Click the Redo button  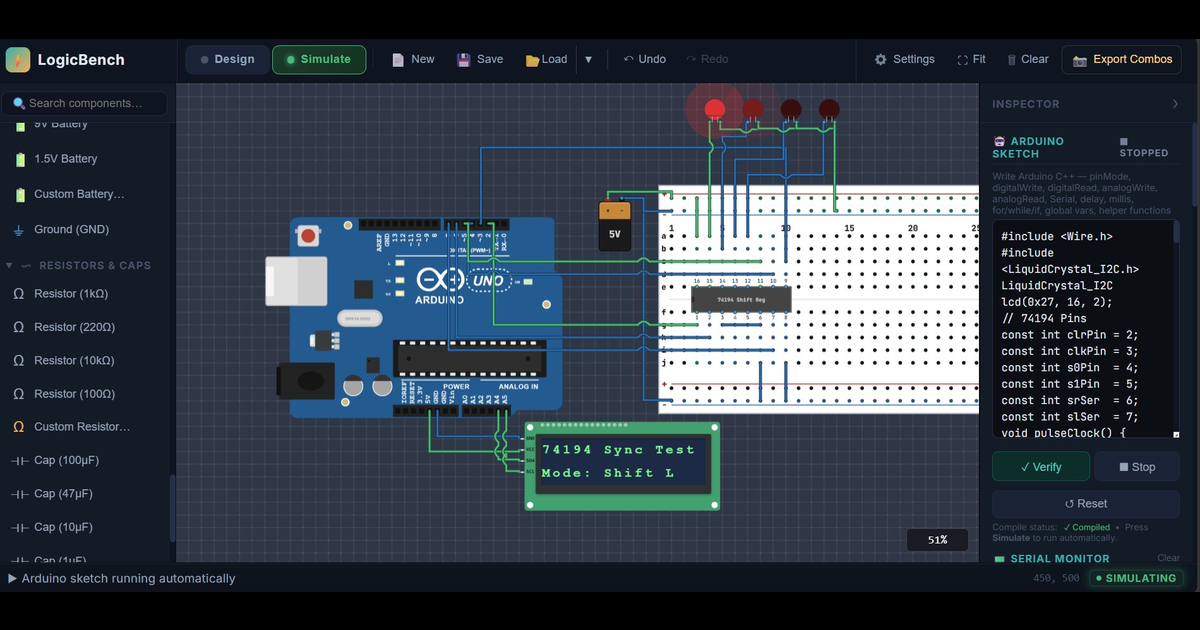tap(707, 59)
